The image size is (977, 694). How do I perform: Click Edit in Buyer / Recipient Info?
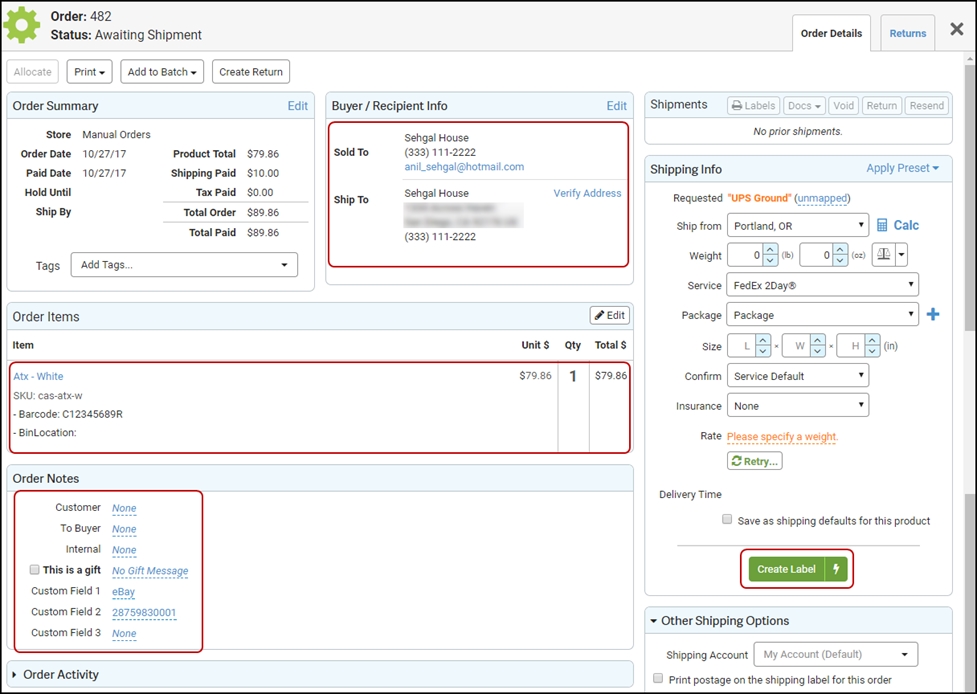[x=616, y=106]
